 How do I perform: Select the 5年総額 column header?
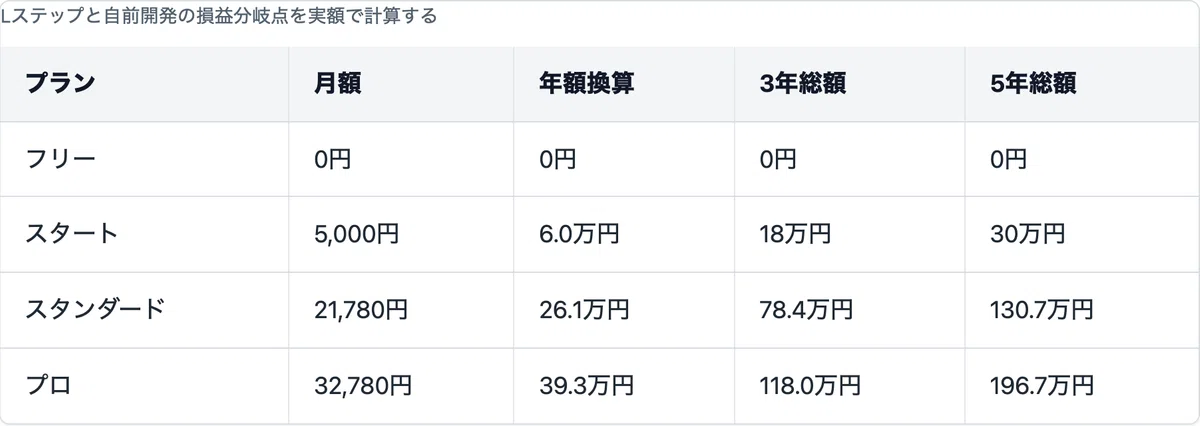coord(1033,84)
